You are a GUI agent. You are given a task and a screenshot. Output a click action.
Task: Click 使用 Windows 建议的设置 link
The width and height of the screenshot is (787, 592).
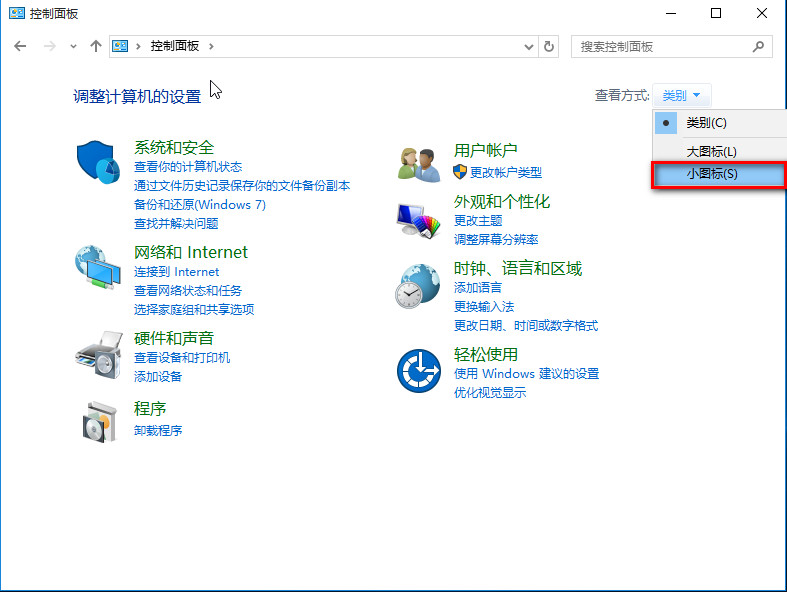click(x=527, y=374)
